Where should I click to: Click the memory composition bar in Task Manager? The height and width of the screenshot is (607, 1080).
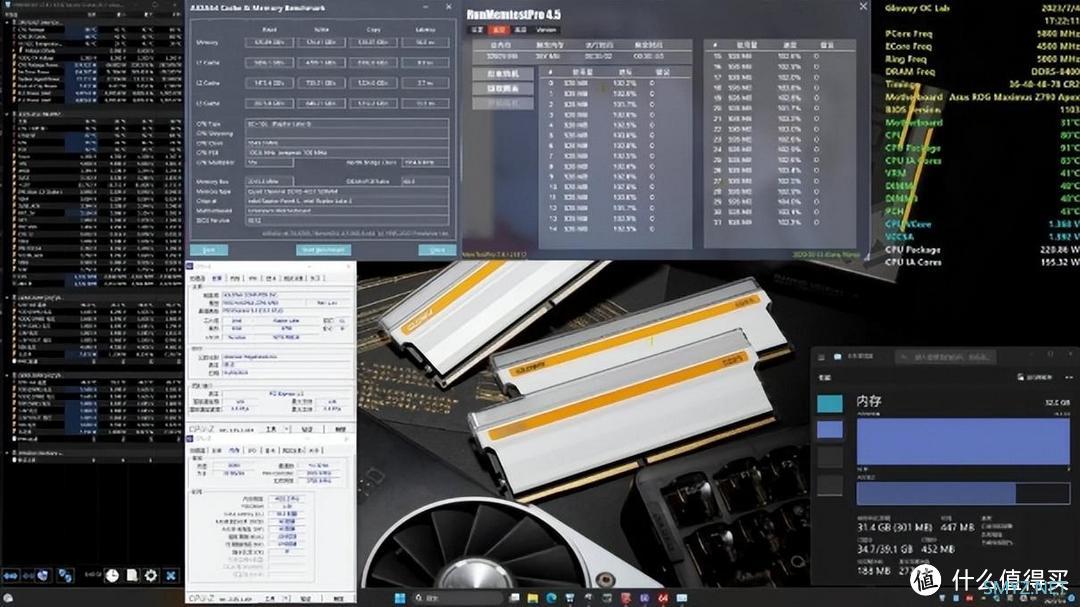tap(964, 493)
